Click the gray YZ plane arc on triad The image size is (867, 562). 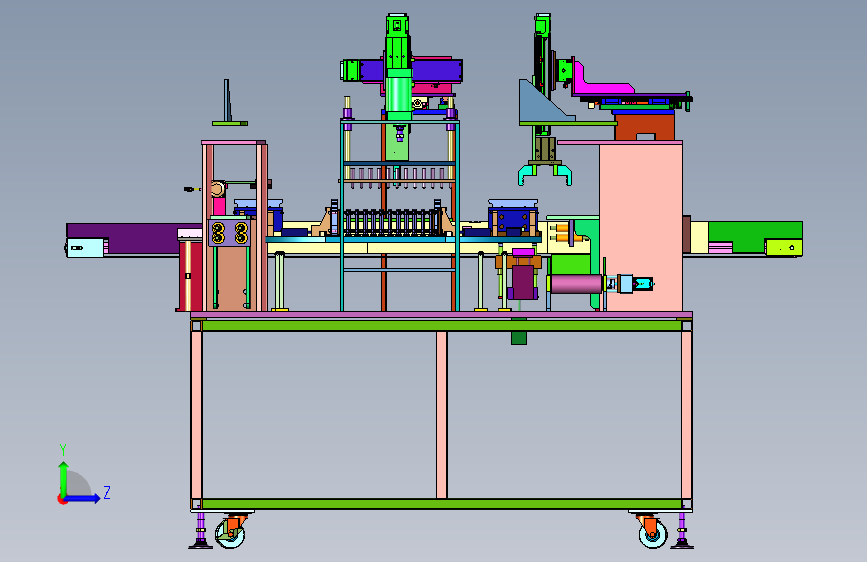(x=79, y=483)
